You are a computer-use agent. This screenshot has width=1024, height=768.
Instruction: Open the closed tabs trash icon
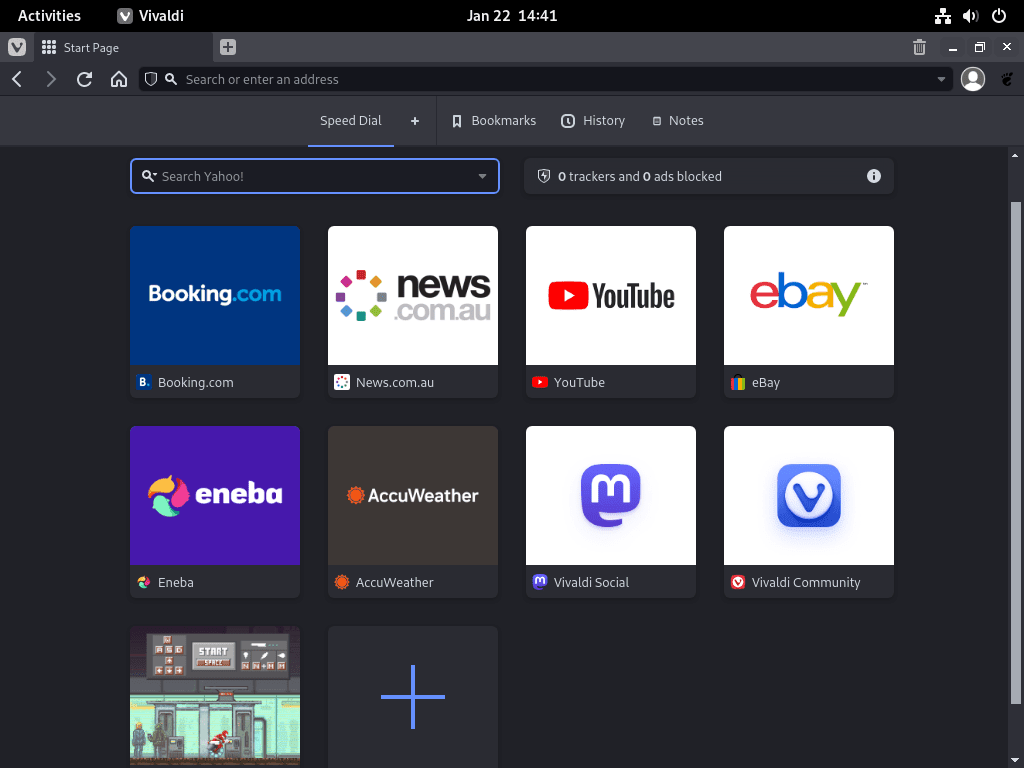click(x=919, y=46)
